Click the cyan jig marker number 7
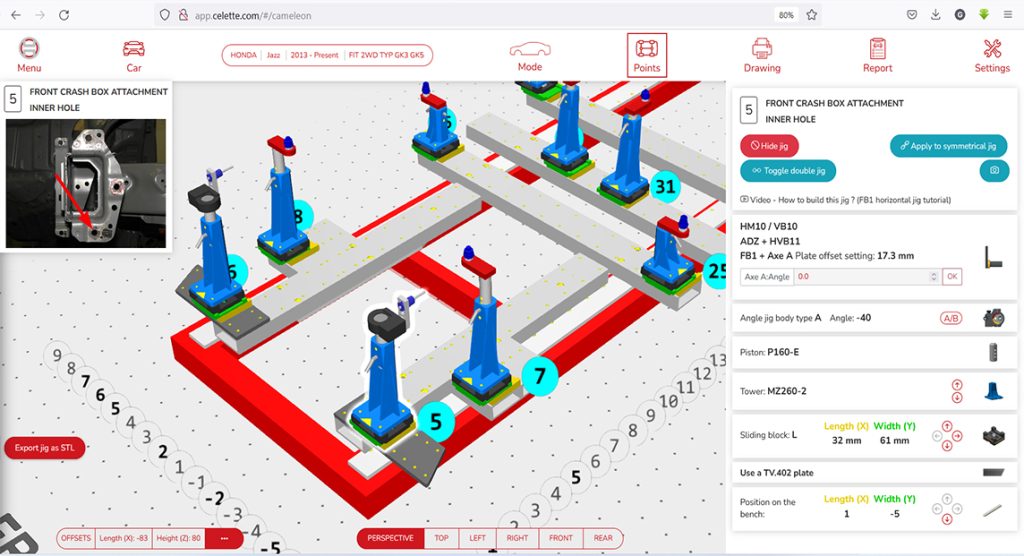 point(539,376)
